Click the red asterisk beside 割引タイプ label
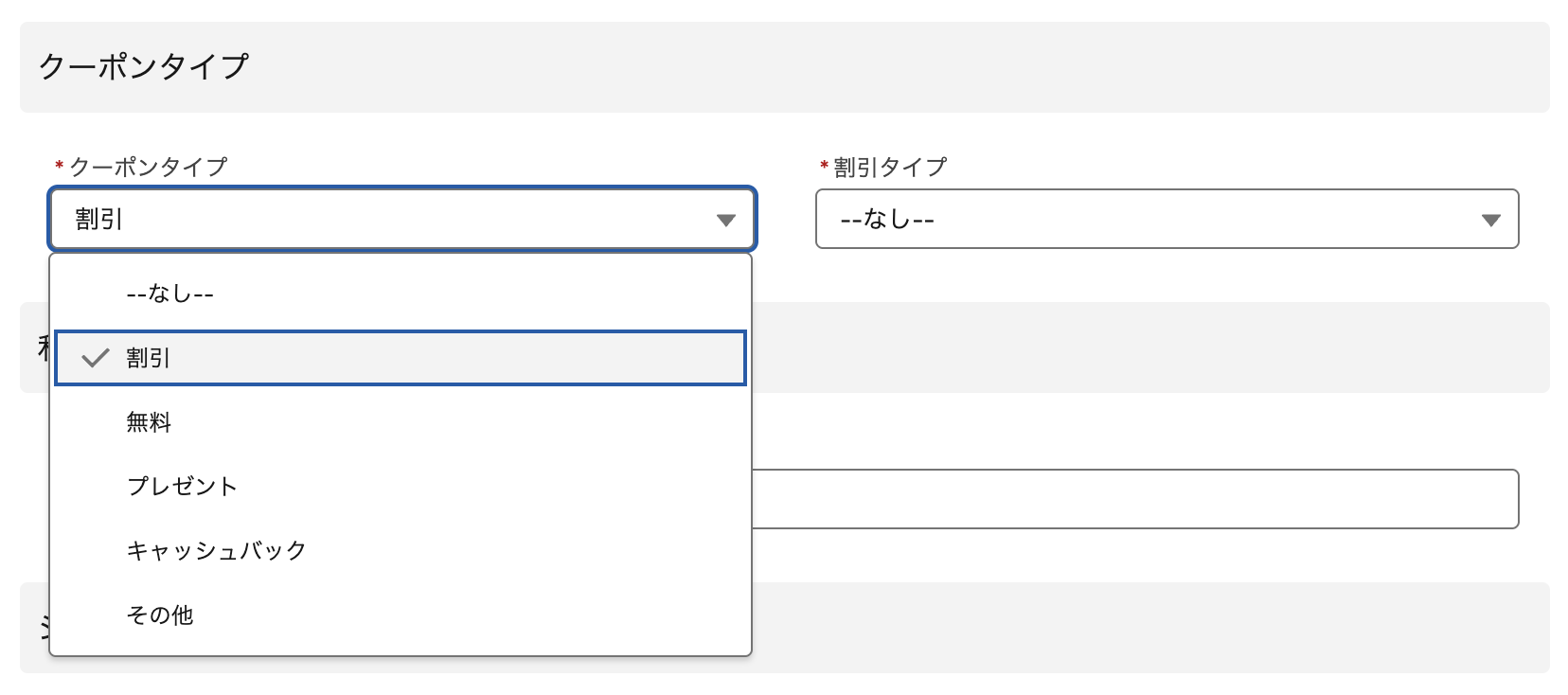 [x=824, y=168]
